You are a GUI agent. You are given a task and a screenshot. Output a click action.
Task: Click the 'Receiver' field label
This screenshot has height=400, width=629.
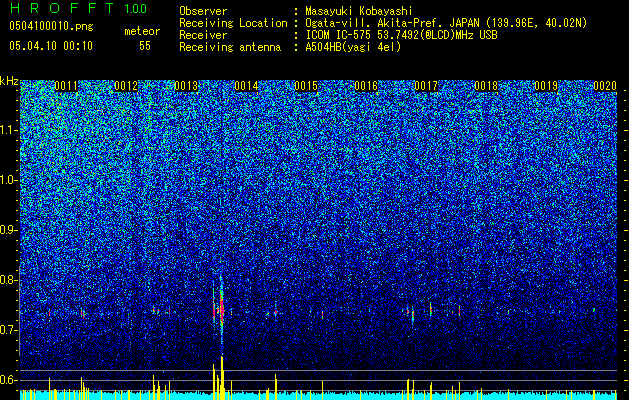(203, 35)
